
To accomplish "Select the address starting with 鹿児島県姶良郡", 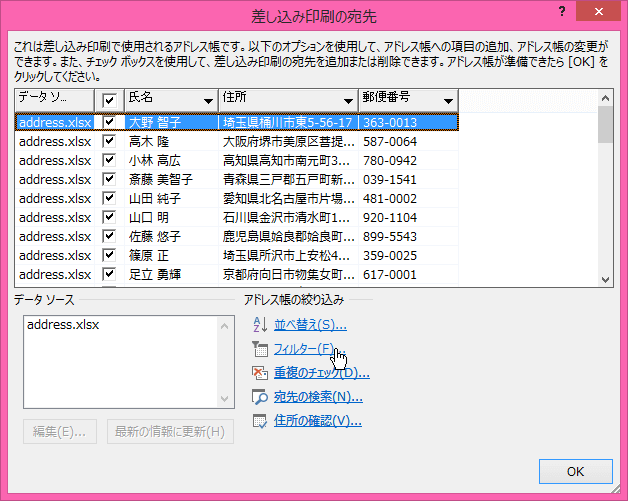I will click(288, 237).
